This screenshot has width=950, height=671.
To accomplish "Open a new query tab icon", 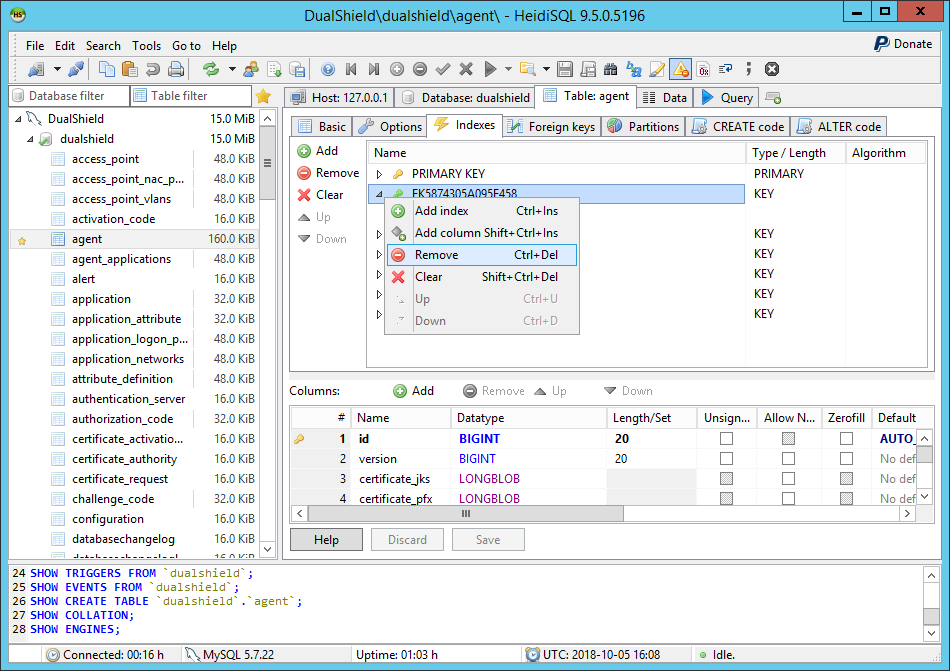I will pos(773,98).
